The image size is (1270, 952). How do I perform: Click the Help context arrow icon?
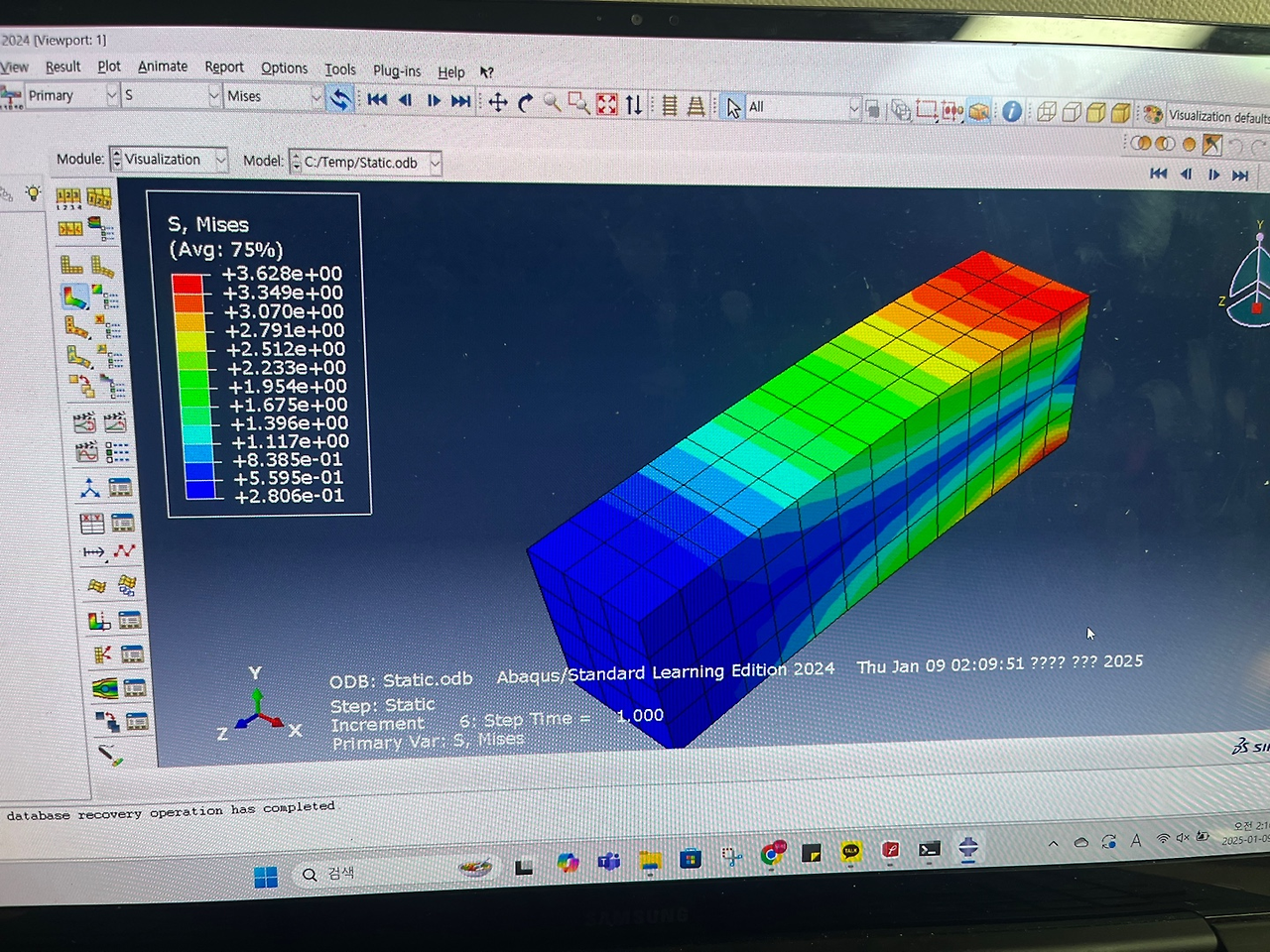(486, 72)
